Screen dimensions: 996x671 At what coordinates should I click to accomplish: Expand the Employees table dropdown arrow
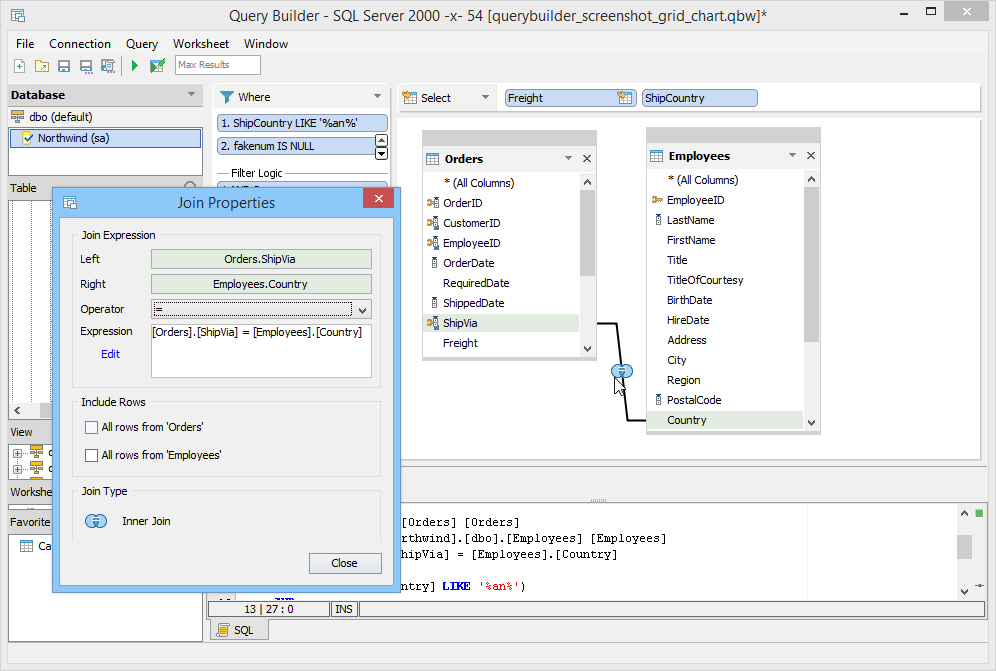coord(792,156)
